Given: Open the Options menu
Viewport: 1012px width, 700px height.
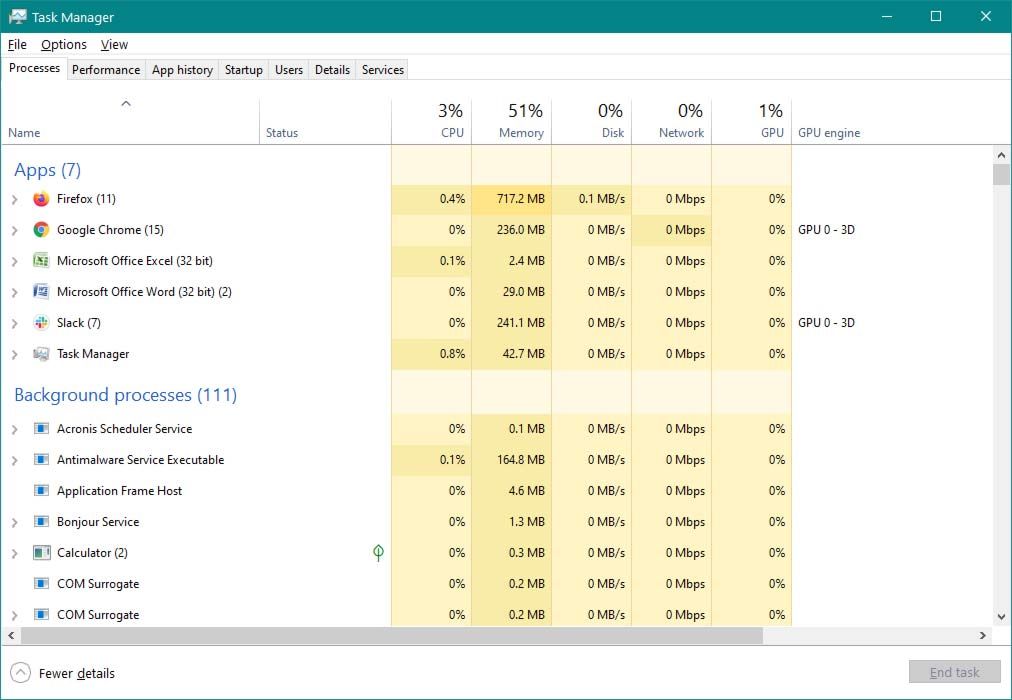Looking at the screenshot, I should 63,45.
